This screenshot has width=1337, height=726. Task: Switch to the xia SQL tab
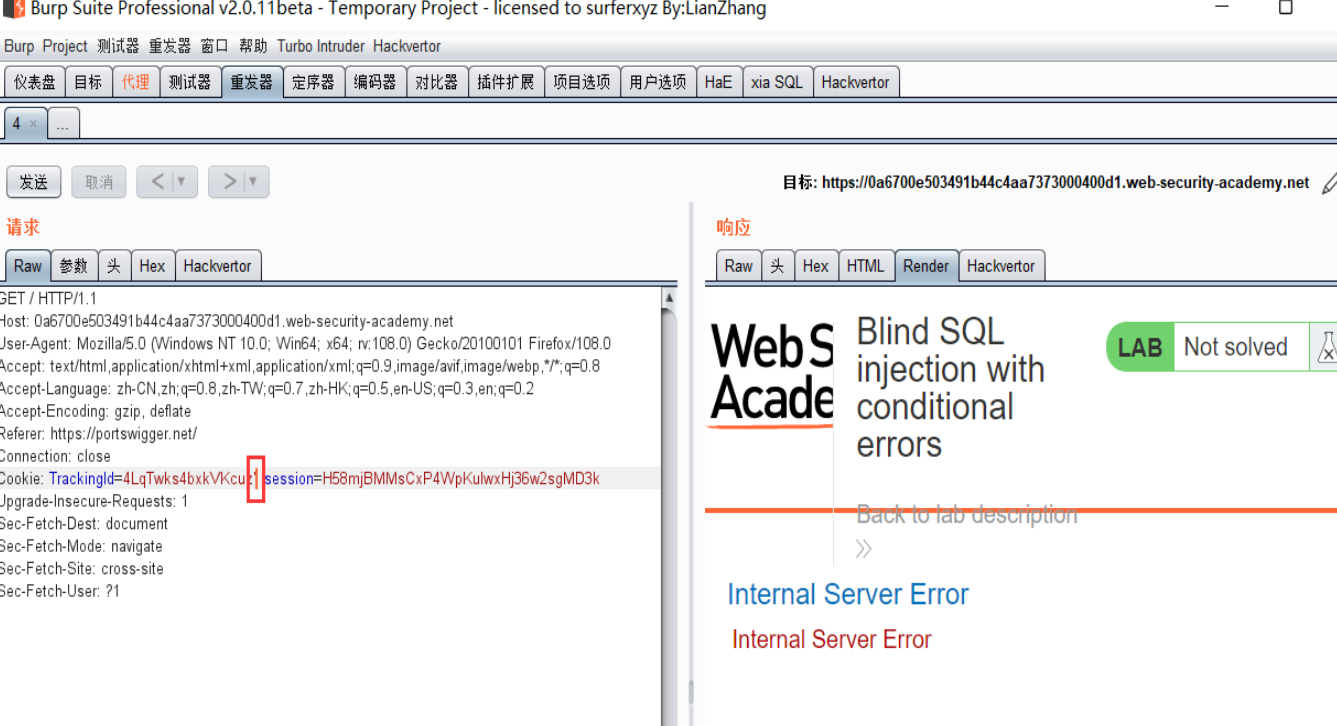pyautogui.click(x=777, y=82)
